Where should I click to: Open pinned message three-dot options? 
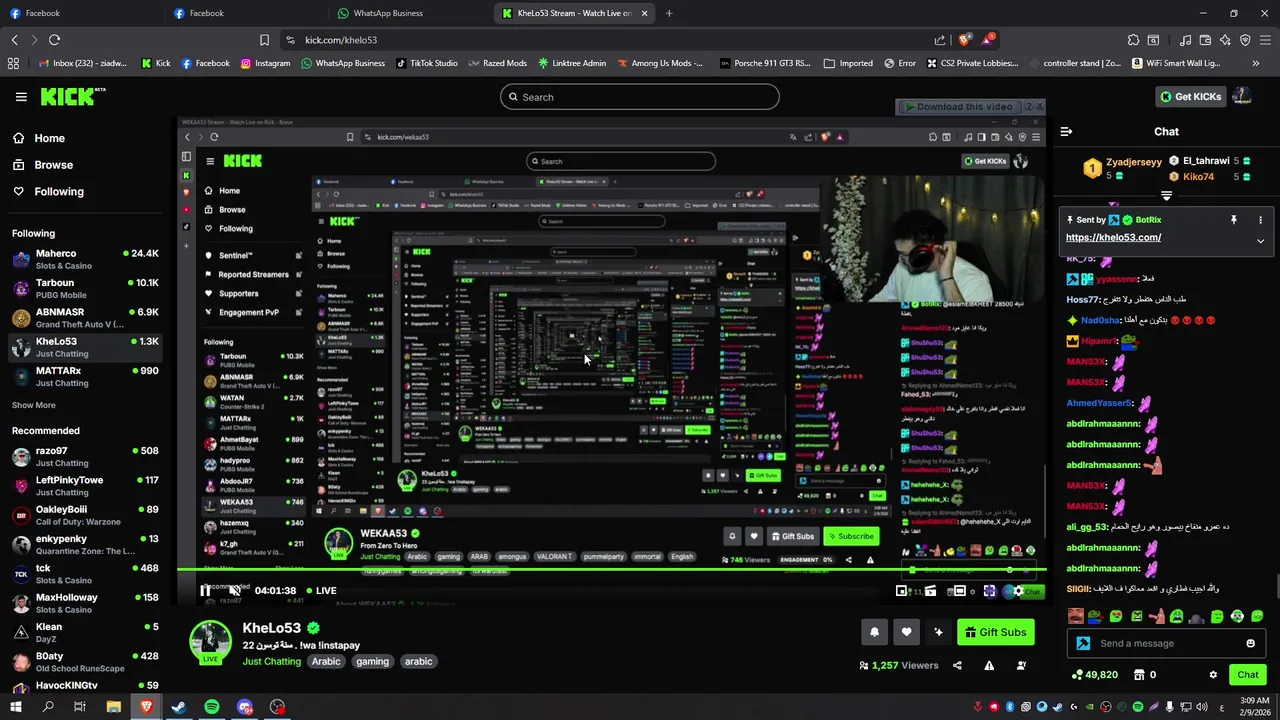click(1260, 220)
